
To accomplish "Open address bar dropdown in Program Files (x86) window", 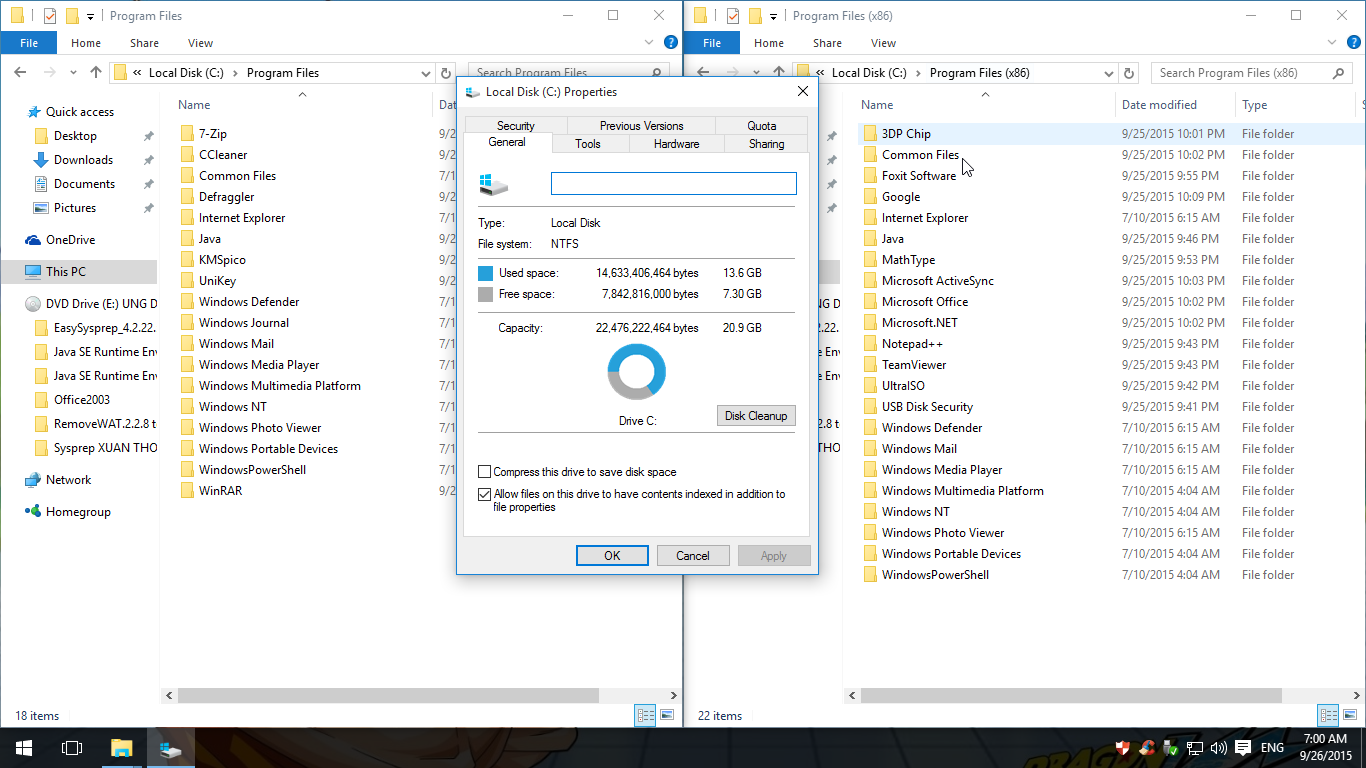I will (1108, 73).
